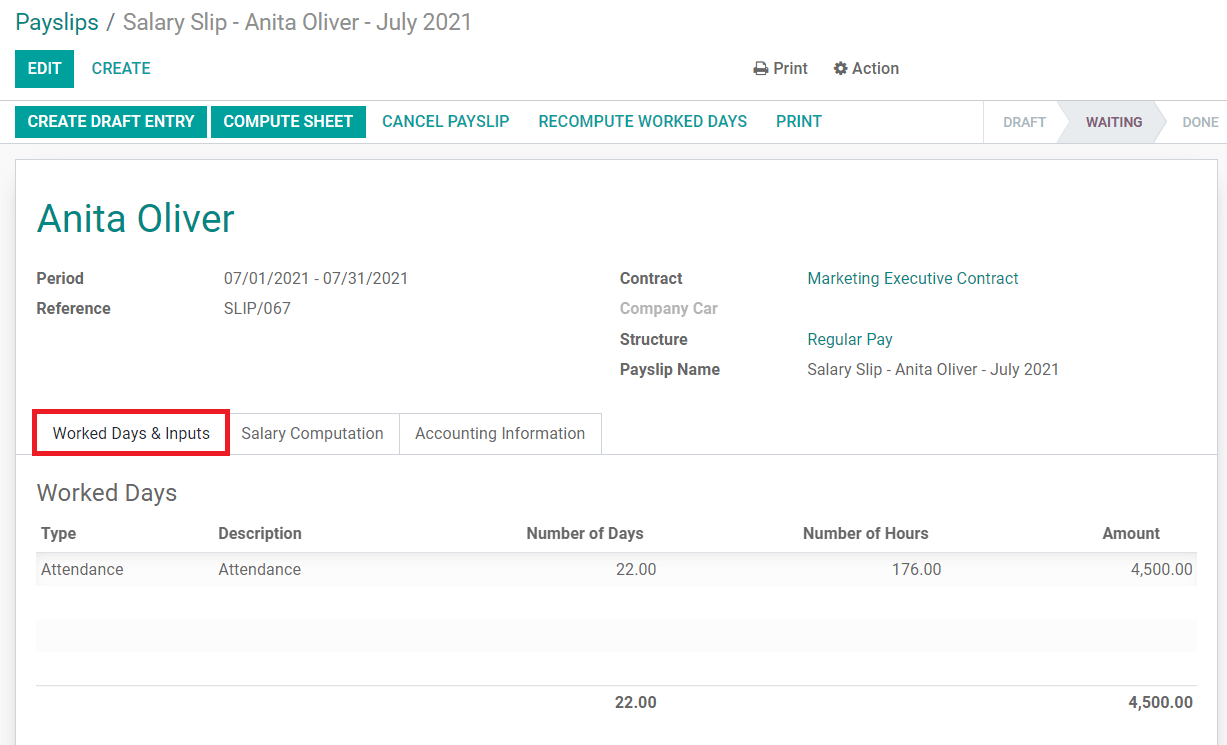Click the DRAFT status stage
This screenshot has width=1227, height=745.
point(1024,122)
